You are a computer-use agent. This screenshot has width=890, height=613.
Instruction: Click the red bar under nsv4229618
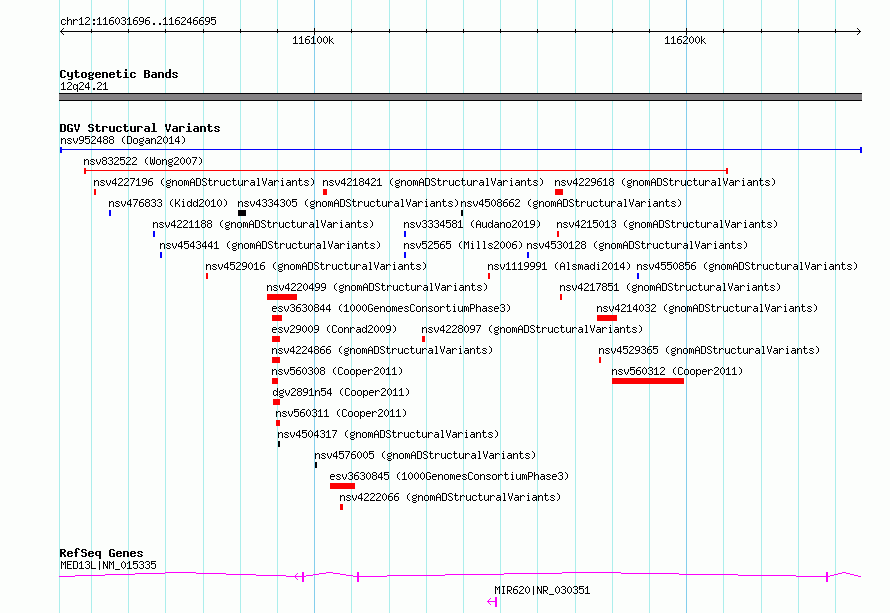[x=559, y=192]
